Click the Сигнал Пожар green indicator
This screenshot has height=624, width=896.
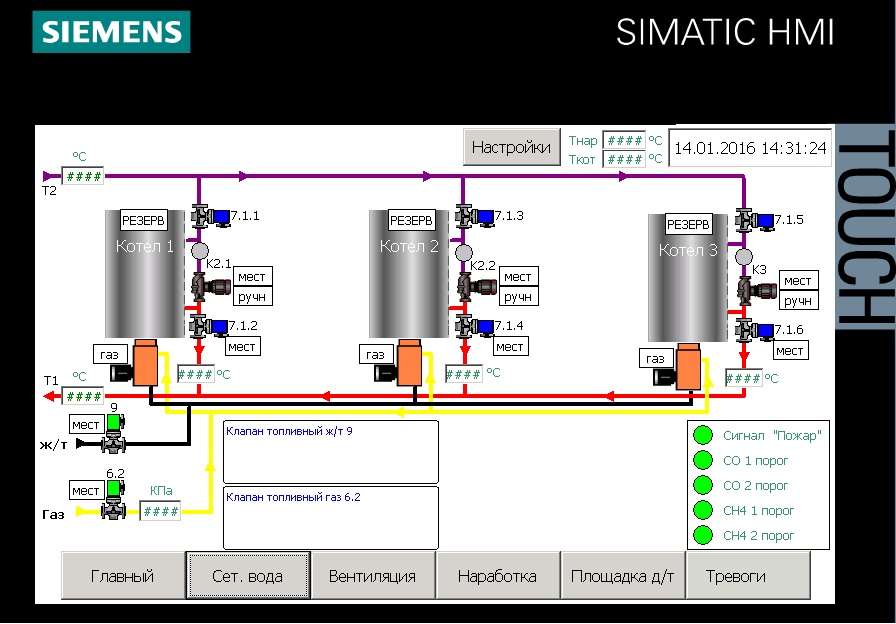pos(703,436)
